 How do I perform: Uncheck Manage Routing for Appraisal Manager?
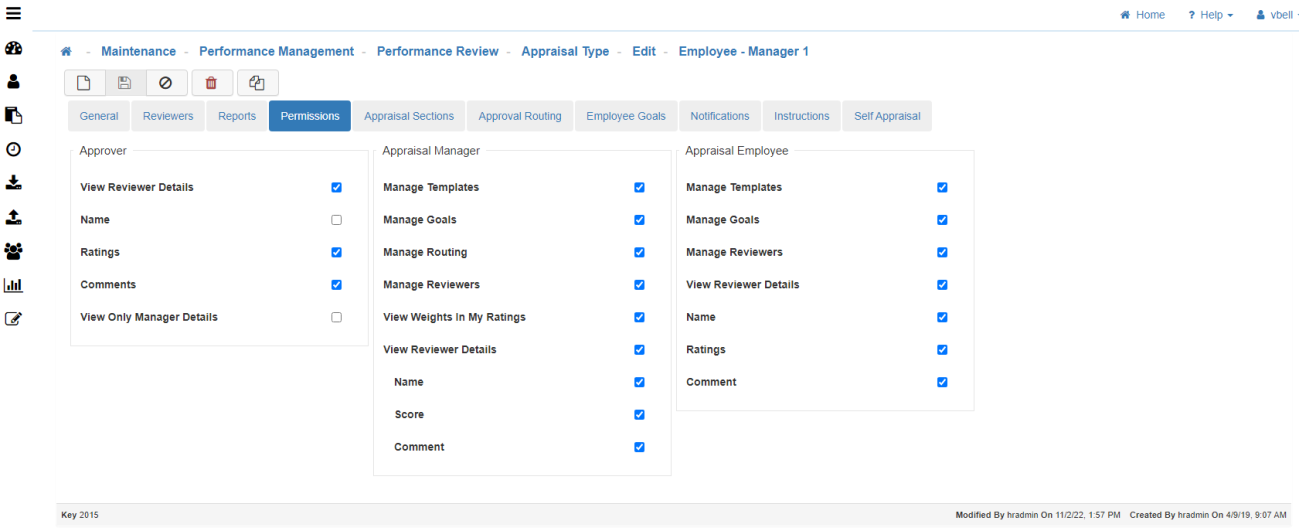point(639,252)
